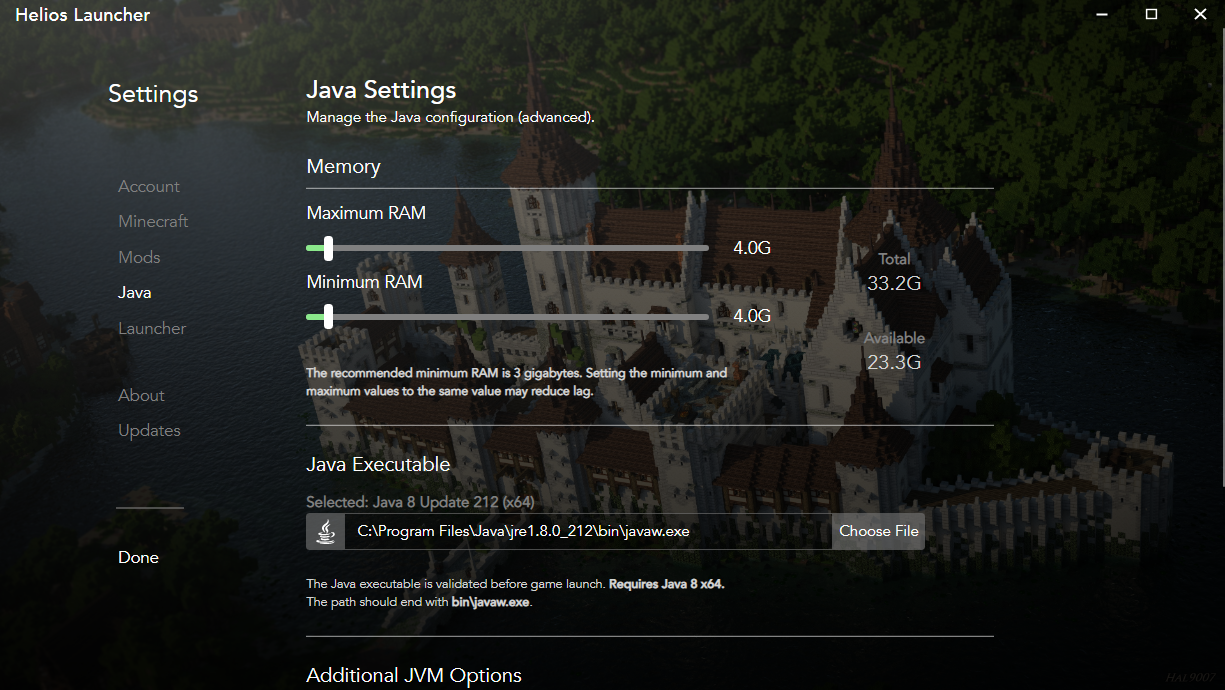Open the Updates section

coord(149,431)
